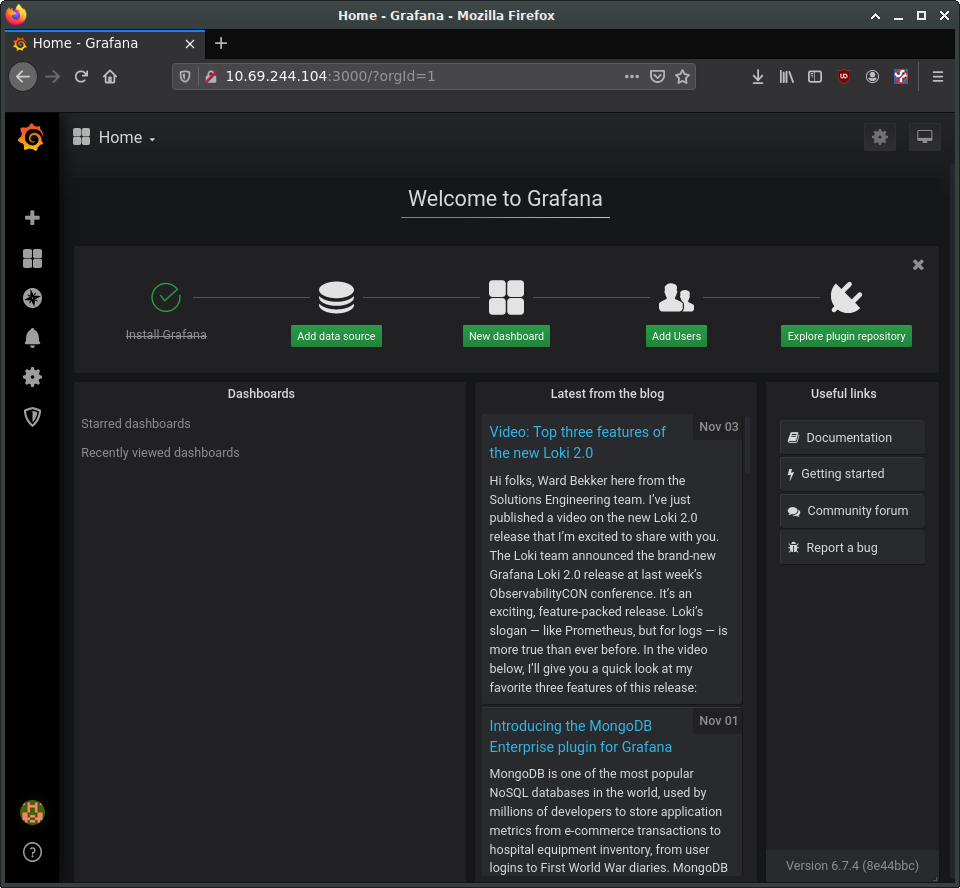The height and width of the screenshot is (888, 960).
Task: Click the users icon in setup steps
Action: coord(676,298)
